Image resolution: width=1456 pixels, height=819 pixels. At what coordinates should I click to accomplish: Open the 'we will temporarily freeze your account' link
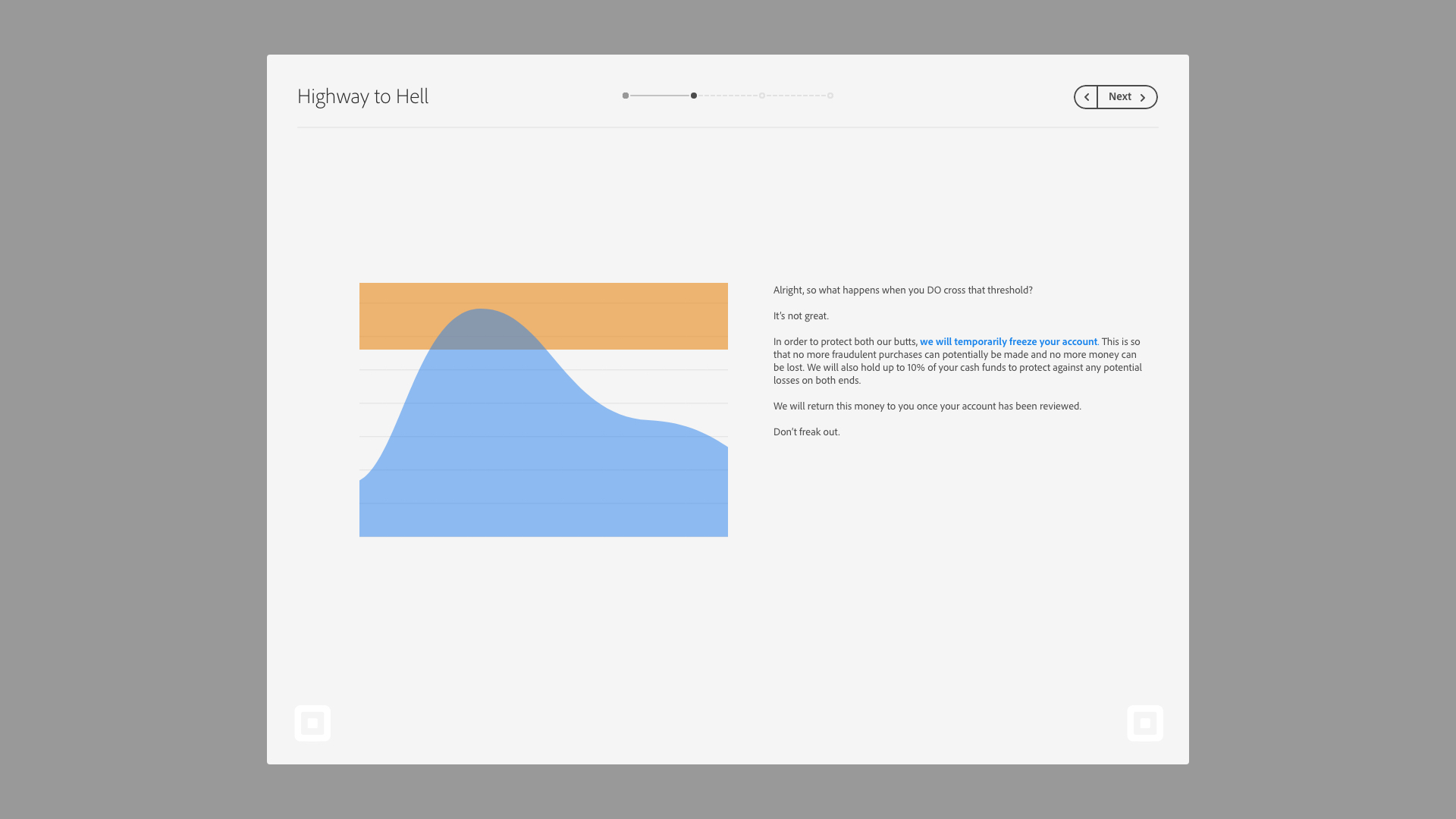point(1009,342)
